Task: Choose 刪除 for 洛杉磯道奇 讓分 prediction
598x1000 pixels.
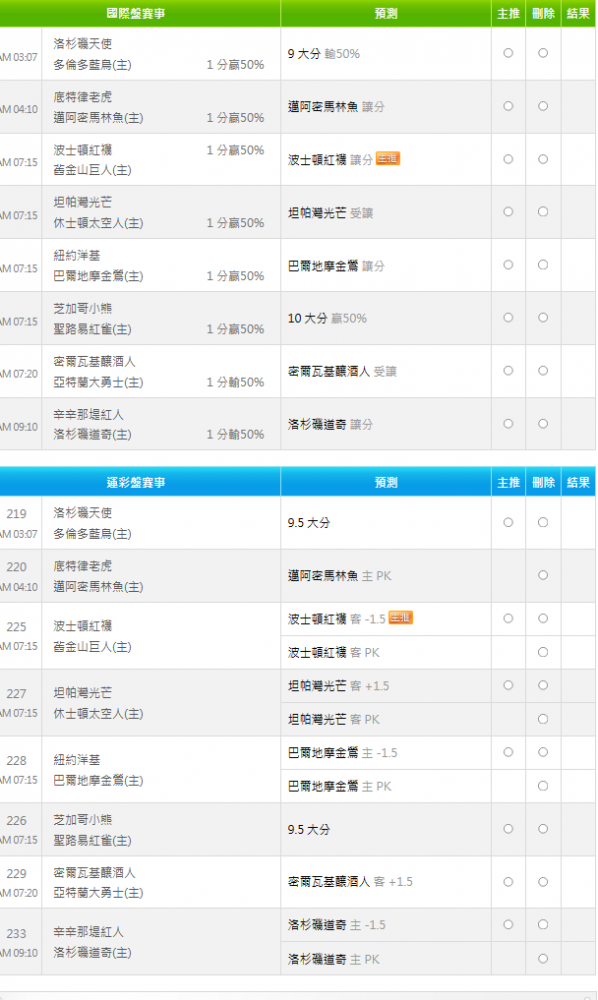Action: [x=543, y=423]
